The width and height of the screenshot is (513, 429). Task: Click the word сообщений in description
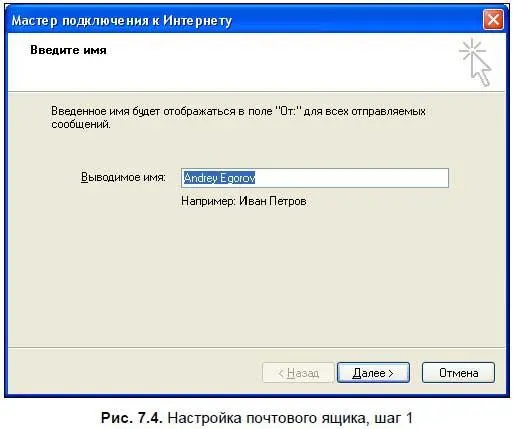pos(81,124)
